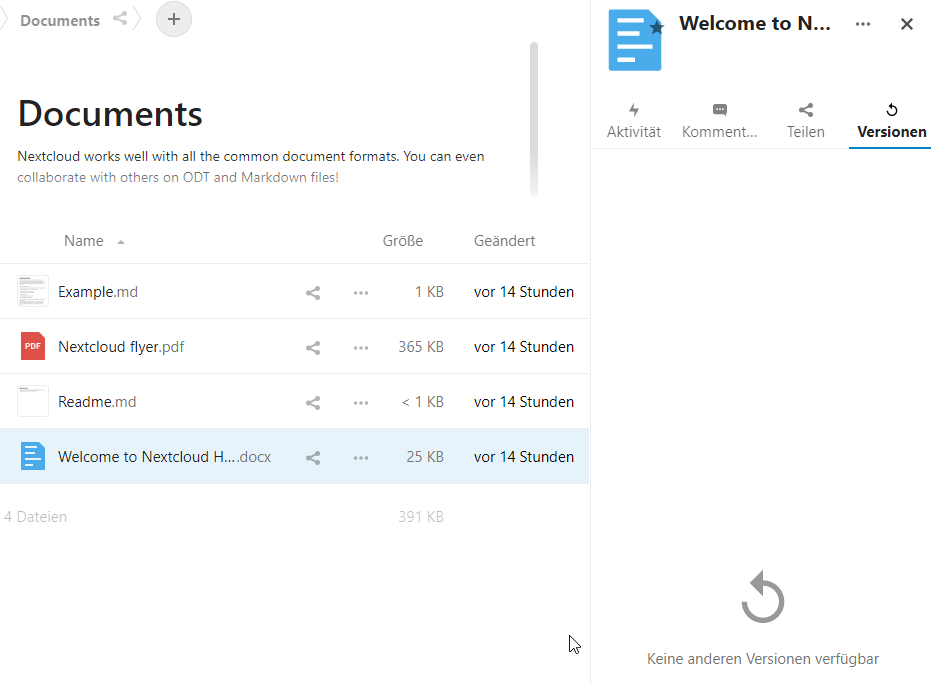Open the actions menu for the Welcome docx file

[x=361, y=458]
